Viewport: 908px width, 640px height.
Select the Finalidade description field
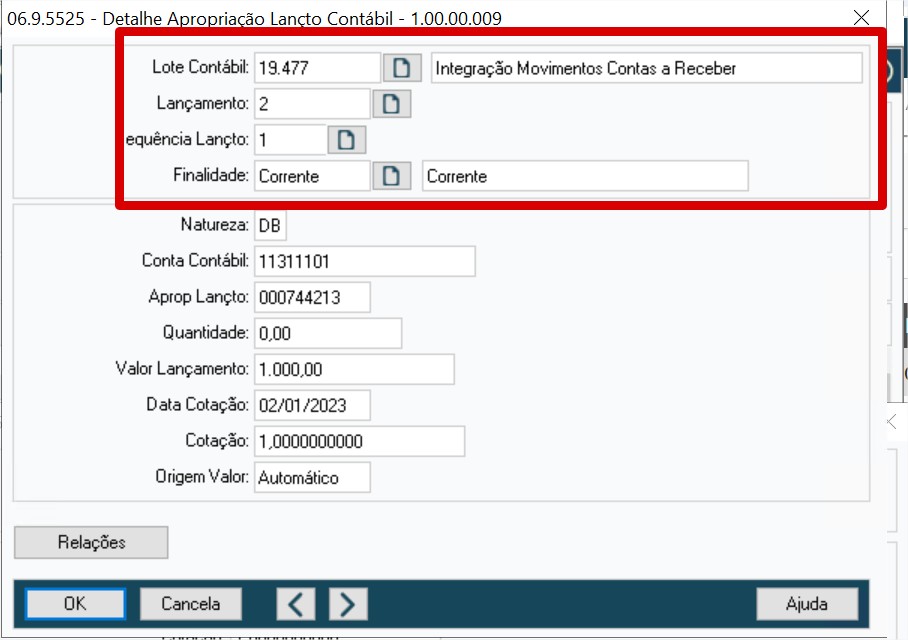[x=585, y=175]
